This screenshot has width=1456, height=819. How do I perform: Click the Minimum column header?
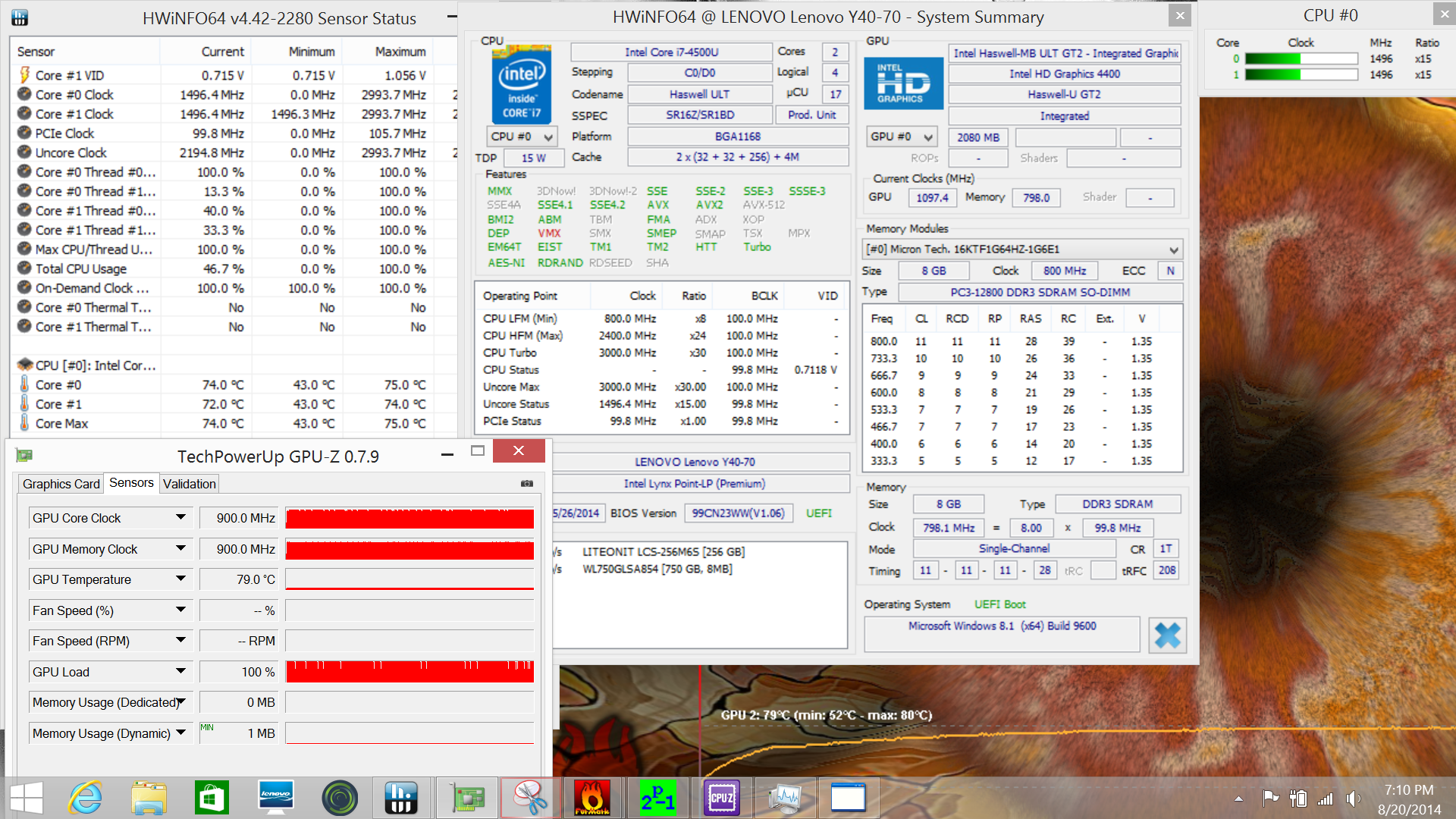(297, 52)
